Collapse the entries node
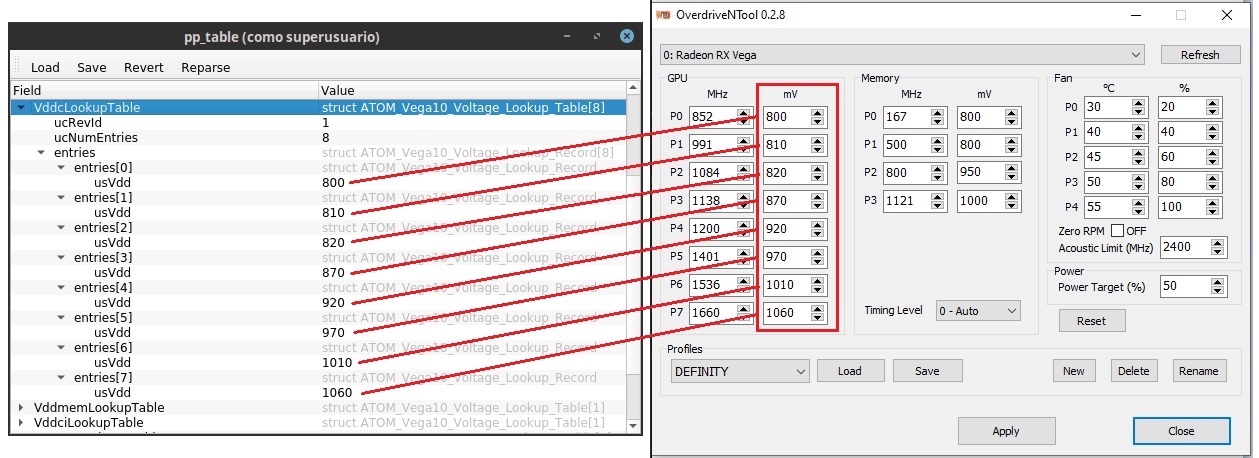Viewport: 1259px width, 458px height. click(42, 152)
